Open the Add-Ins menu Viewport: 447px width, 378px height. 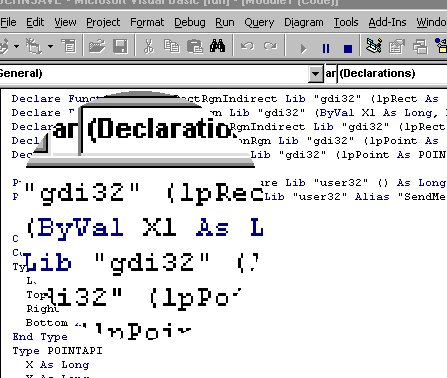[x=387, y=23]
